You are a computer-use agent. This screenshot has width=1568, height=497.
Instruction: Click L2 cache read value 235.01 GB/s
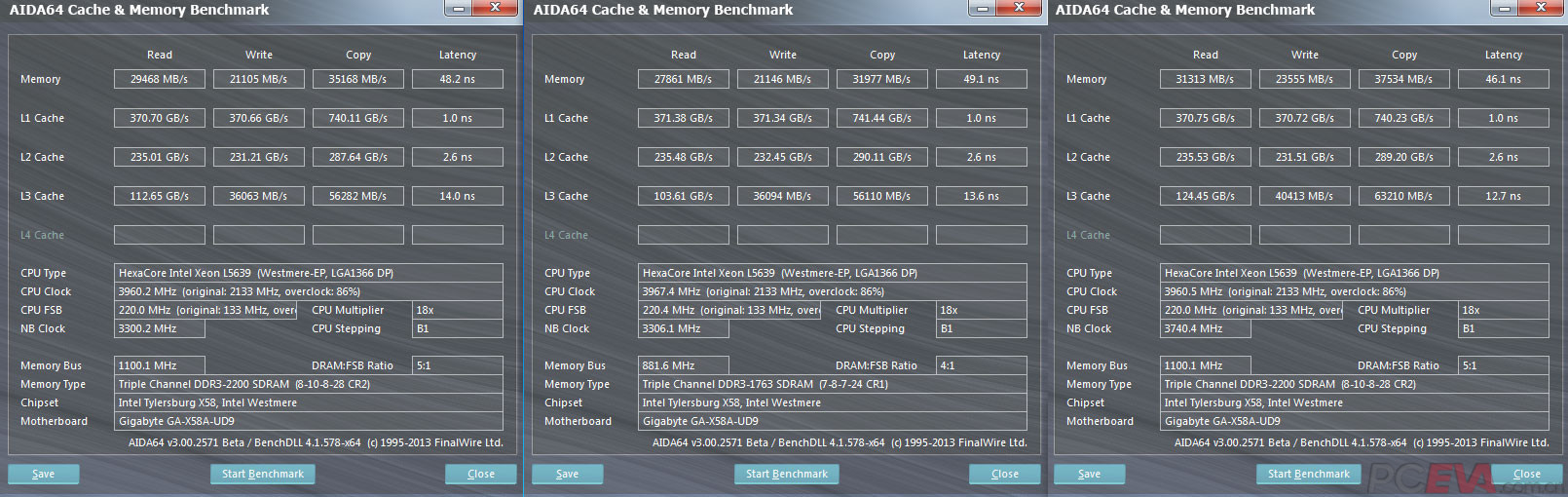click(160, 157)
